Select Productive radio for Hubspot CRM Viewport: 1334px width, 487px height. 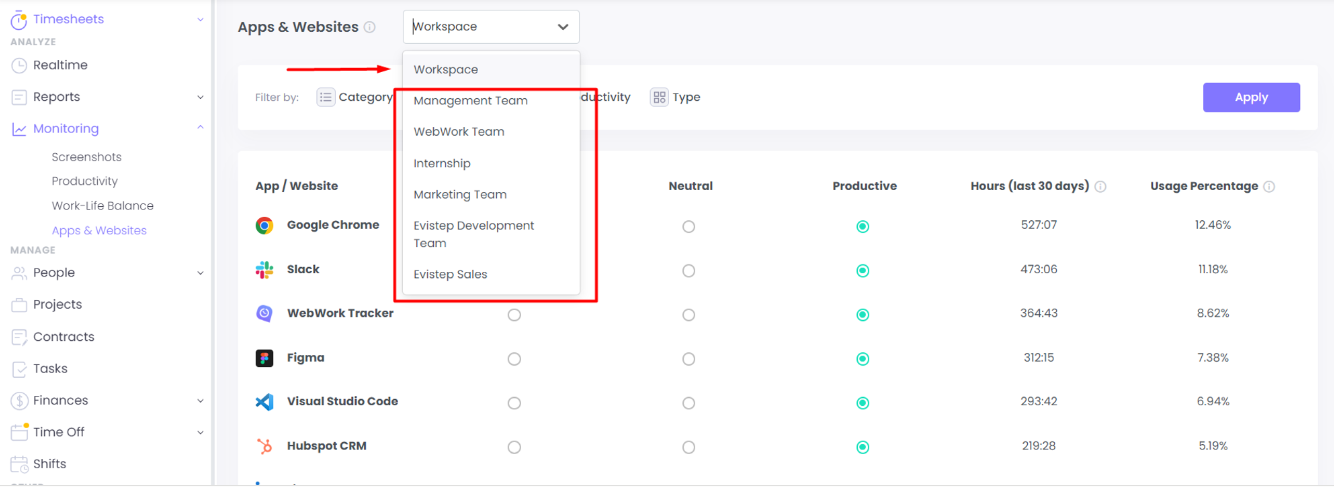point(862,447)
